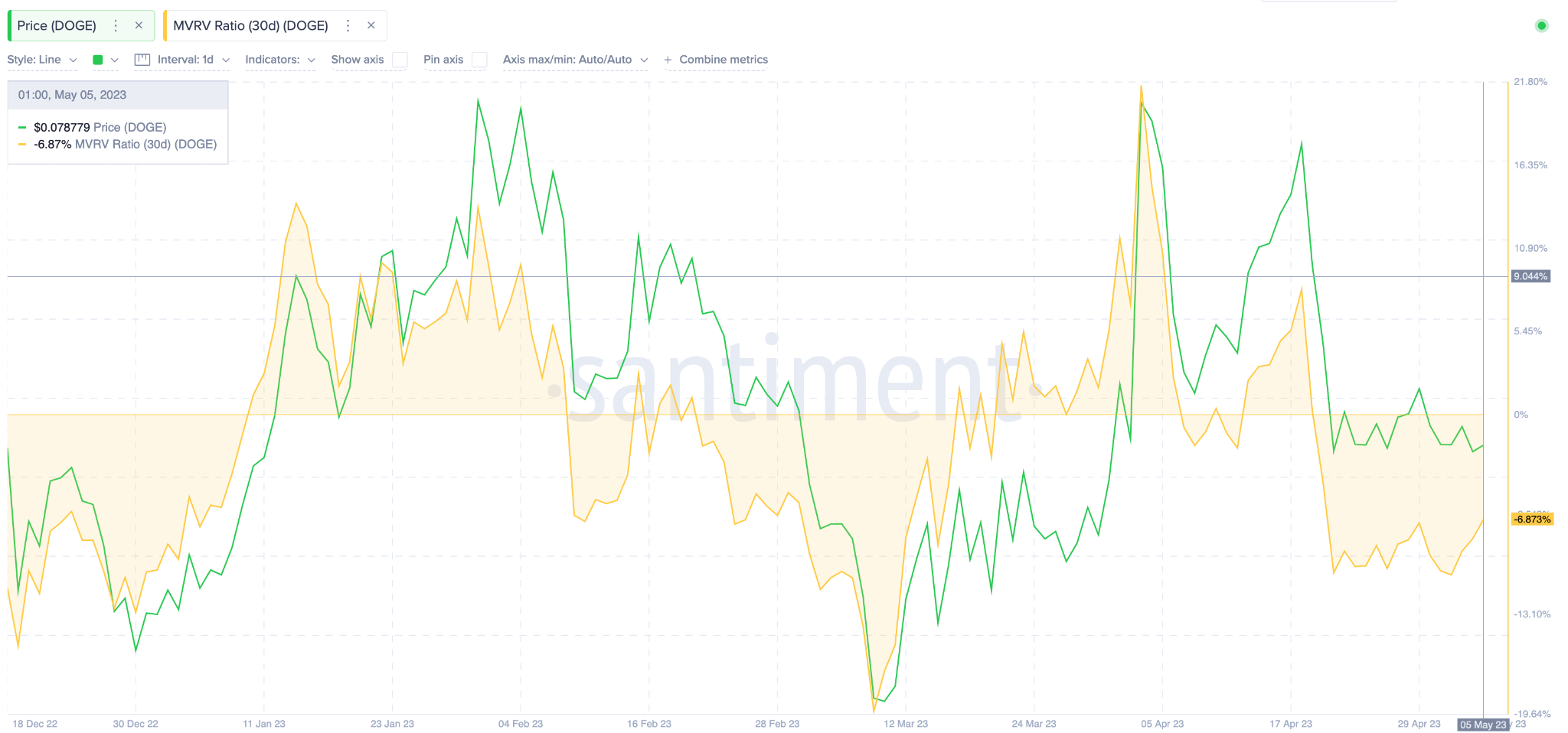Click the green status dot in top-right corner
Viewport: 1568px width, 733px height.
1541,25
